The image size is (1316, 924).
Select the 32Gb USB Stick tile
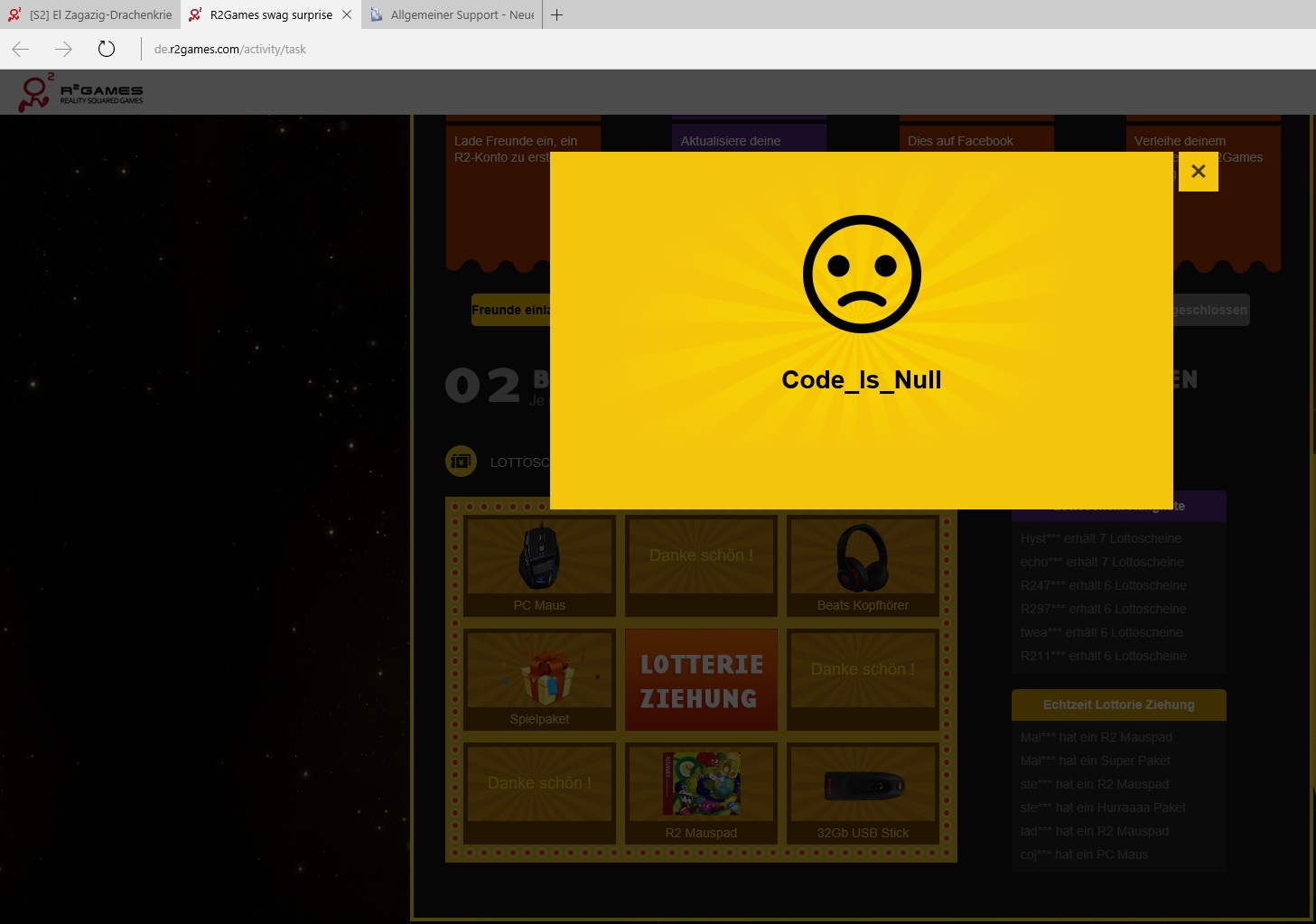(x=863, y=794)
